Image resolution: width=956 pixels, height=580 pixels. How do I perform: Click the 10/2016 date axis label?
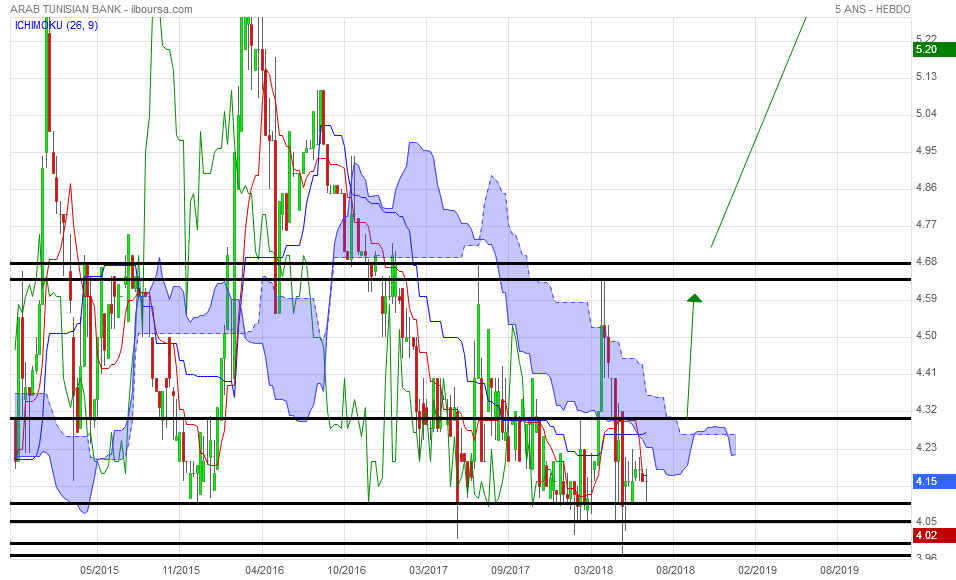(x=346, y=570)
